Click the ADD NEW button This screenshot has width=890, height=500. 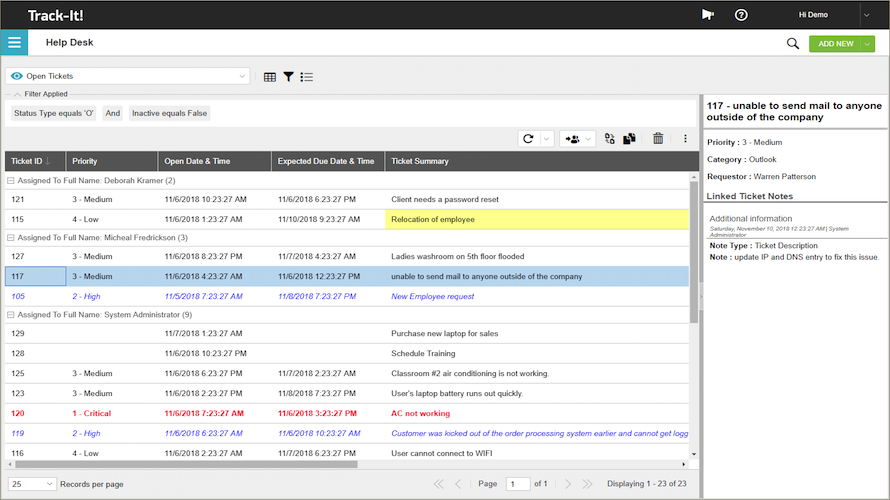click(x=835, y=44)
